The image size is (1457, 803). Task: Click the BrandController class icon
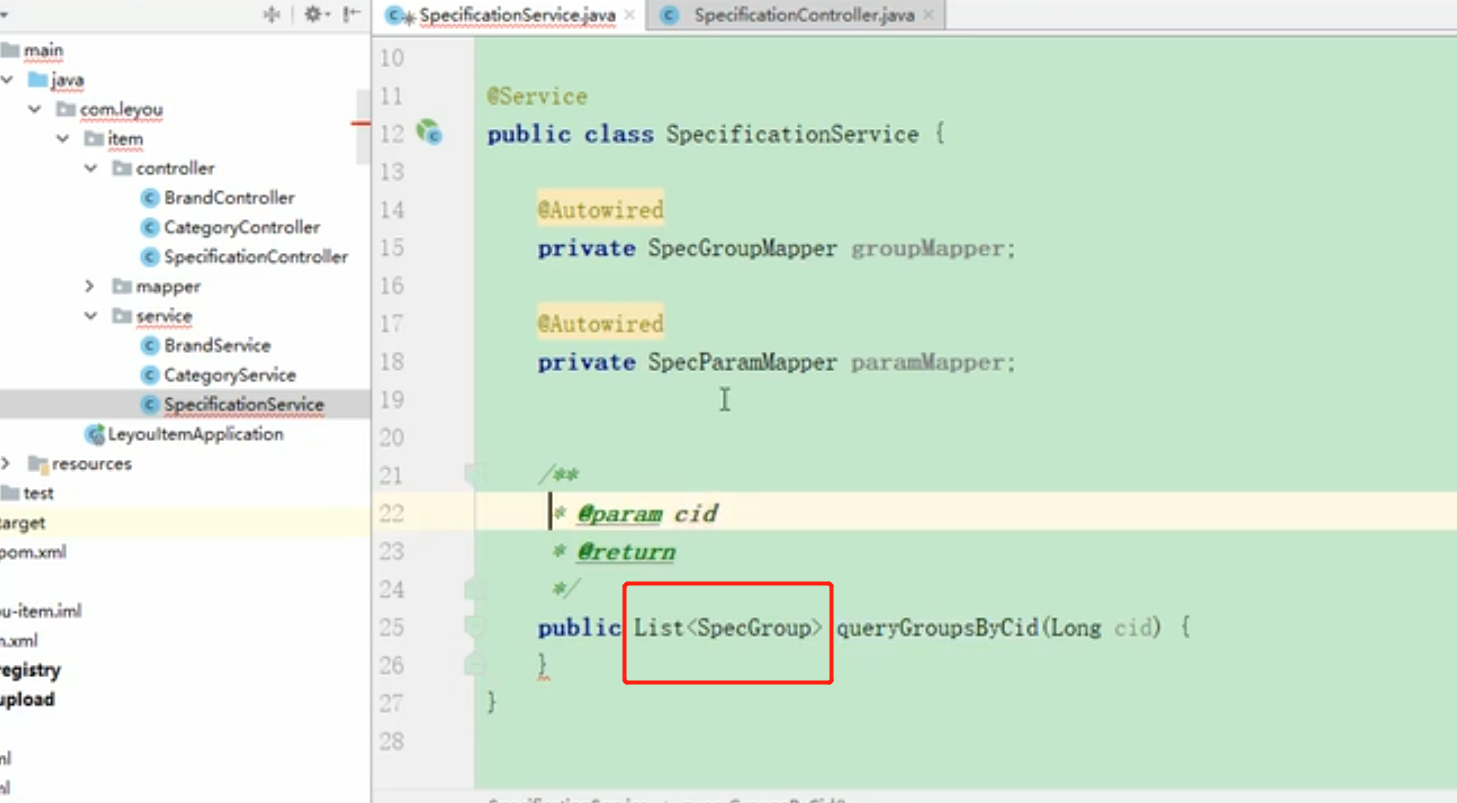click(x=150, y=198)
